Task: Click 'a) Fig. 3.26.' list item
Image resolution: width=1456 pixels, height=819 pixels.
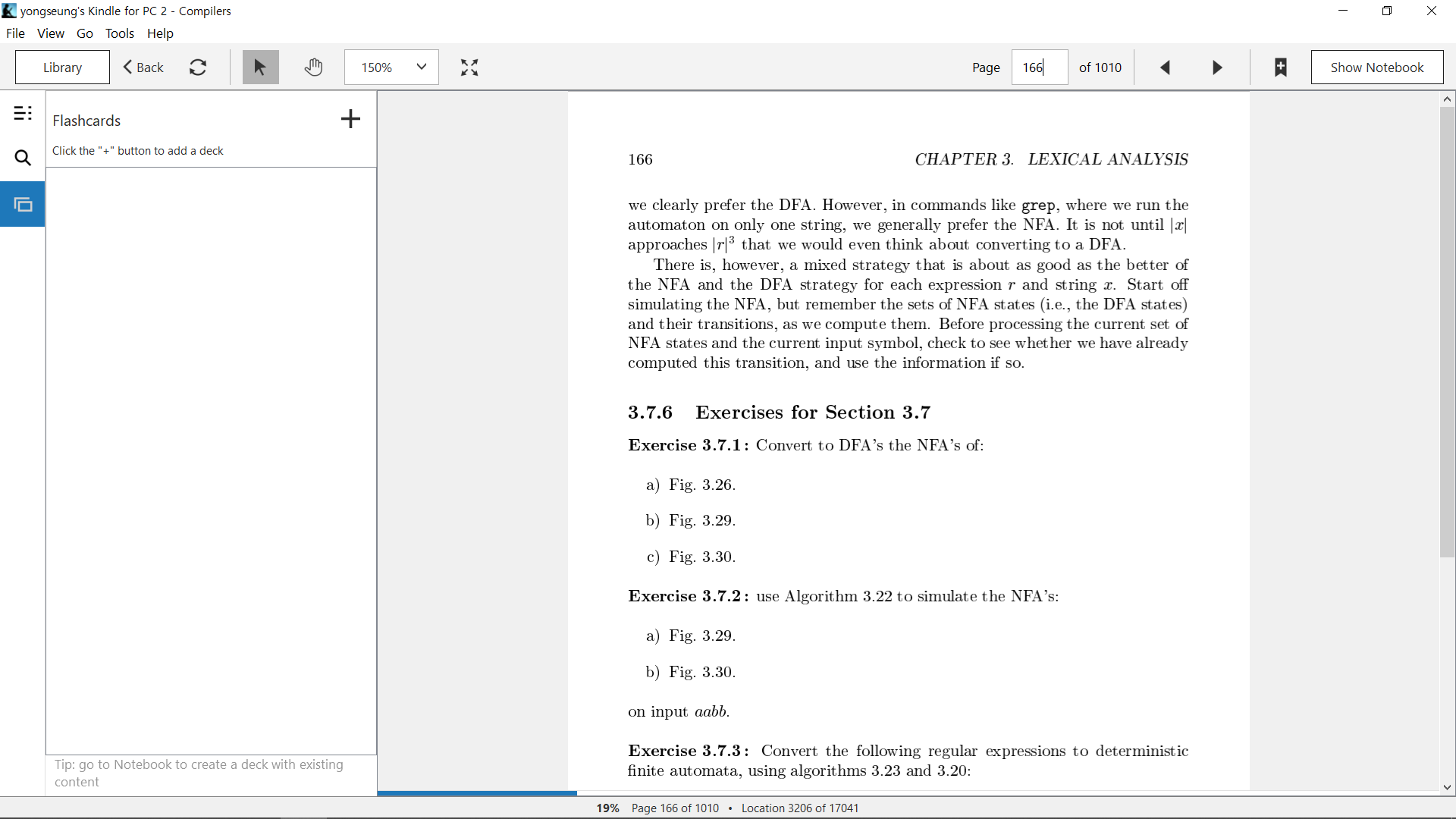Action: coord(691,485)
